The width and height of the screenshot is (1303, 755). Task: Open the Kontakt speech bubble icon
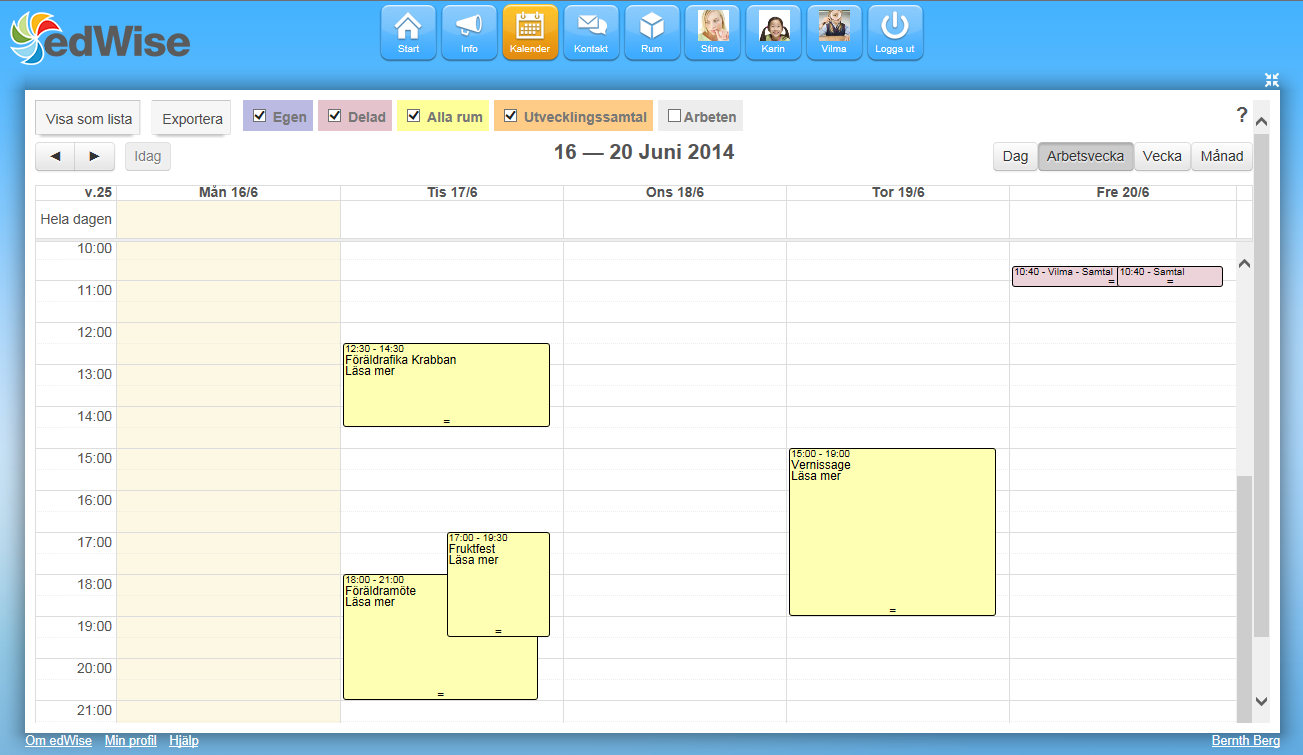pos(591,33)
